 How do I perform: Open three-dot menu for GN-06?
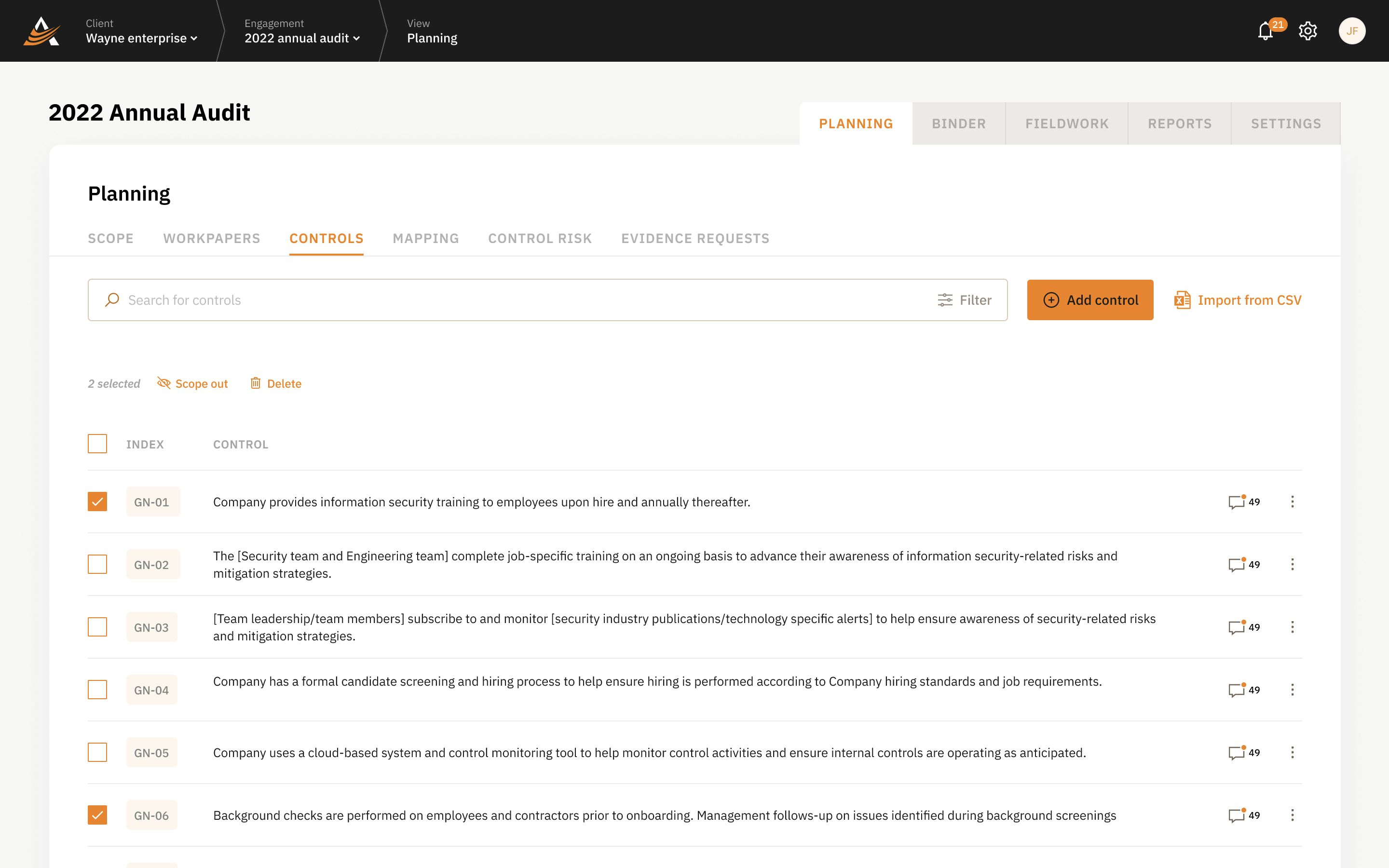coord(1292,815)
